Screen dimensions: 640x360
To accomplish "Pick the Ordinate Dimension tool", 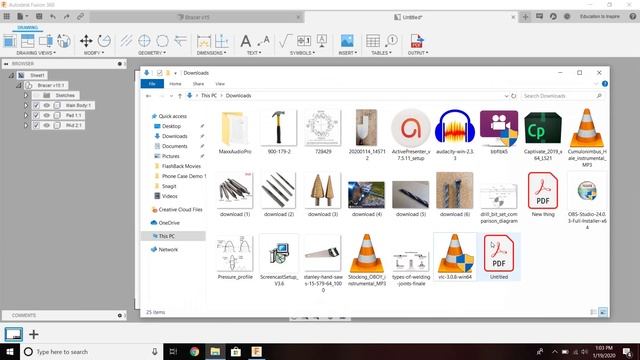I will tap(221, 41).
